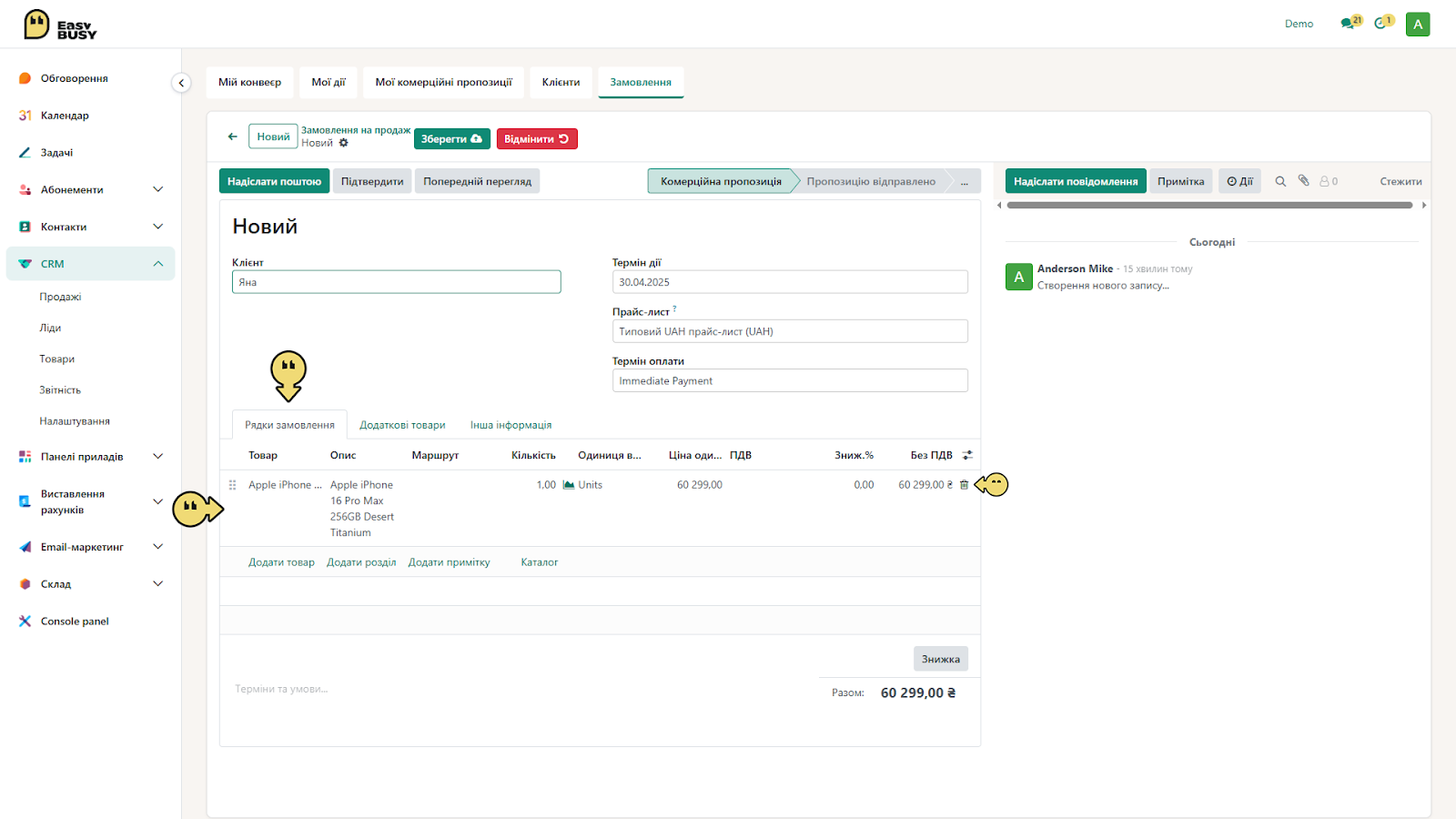Viewport: 1456px width, 819px height.
Task: Select Замовлення tab
Action: click(641, 82)
